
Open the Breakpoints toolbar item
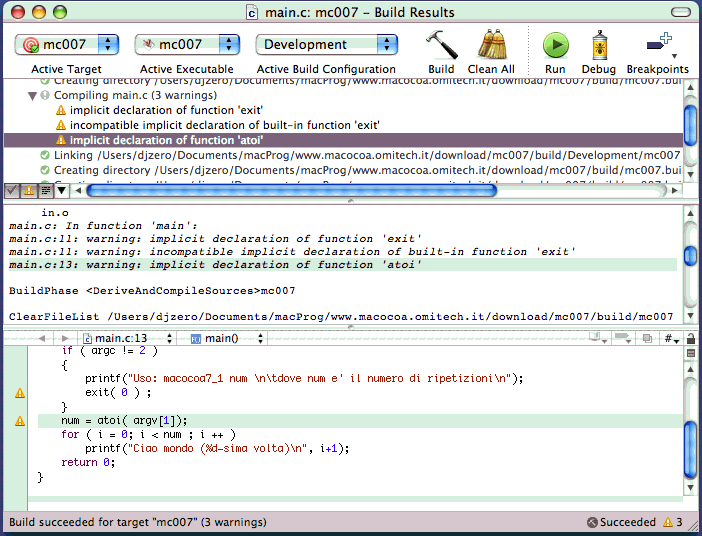(x=657, y=45)
